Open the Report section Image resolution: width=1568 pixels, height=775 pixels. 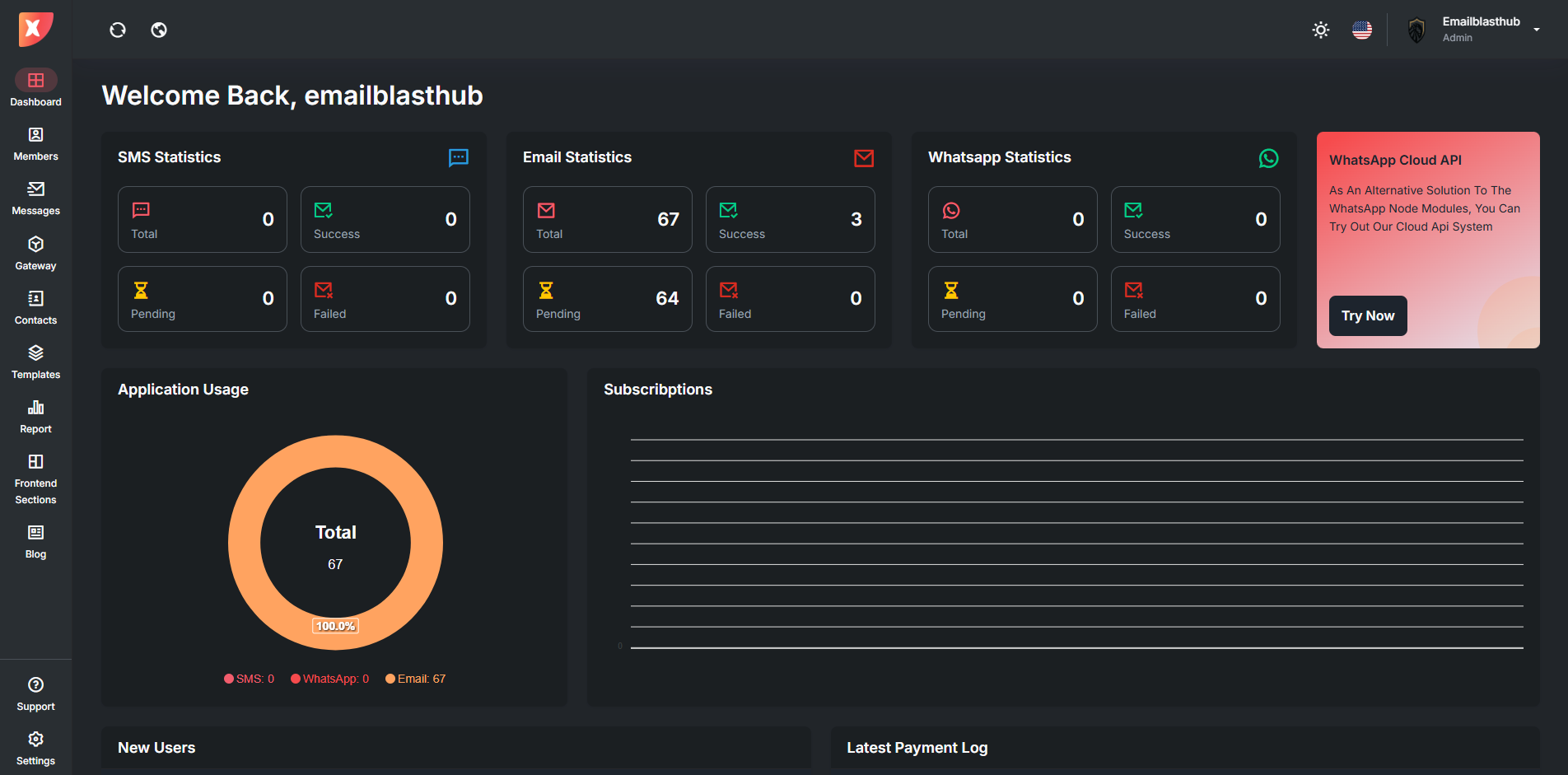(x=35, y=417)
